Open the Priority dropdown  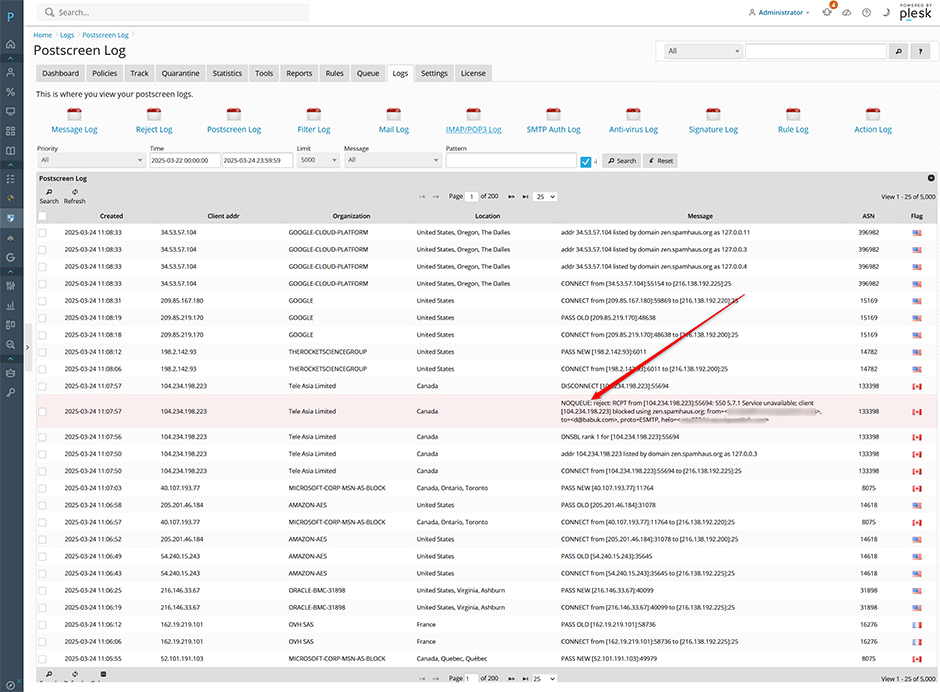(91, 160)
